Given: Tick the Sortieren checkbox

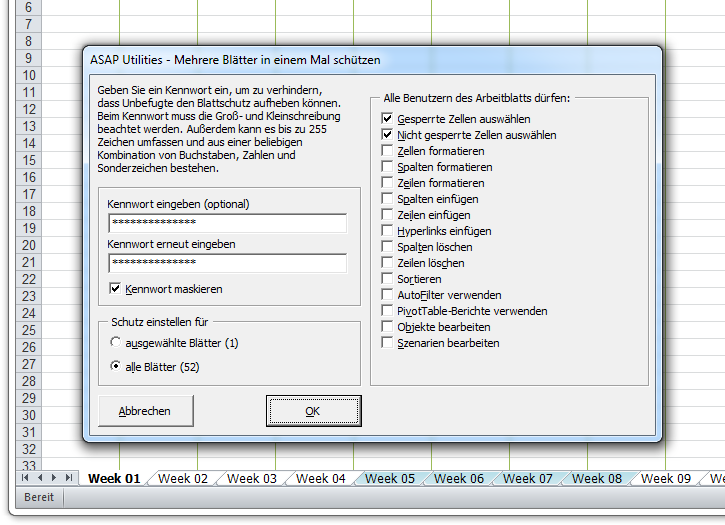Looking at the screenshot, I should (387, 278).
